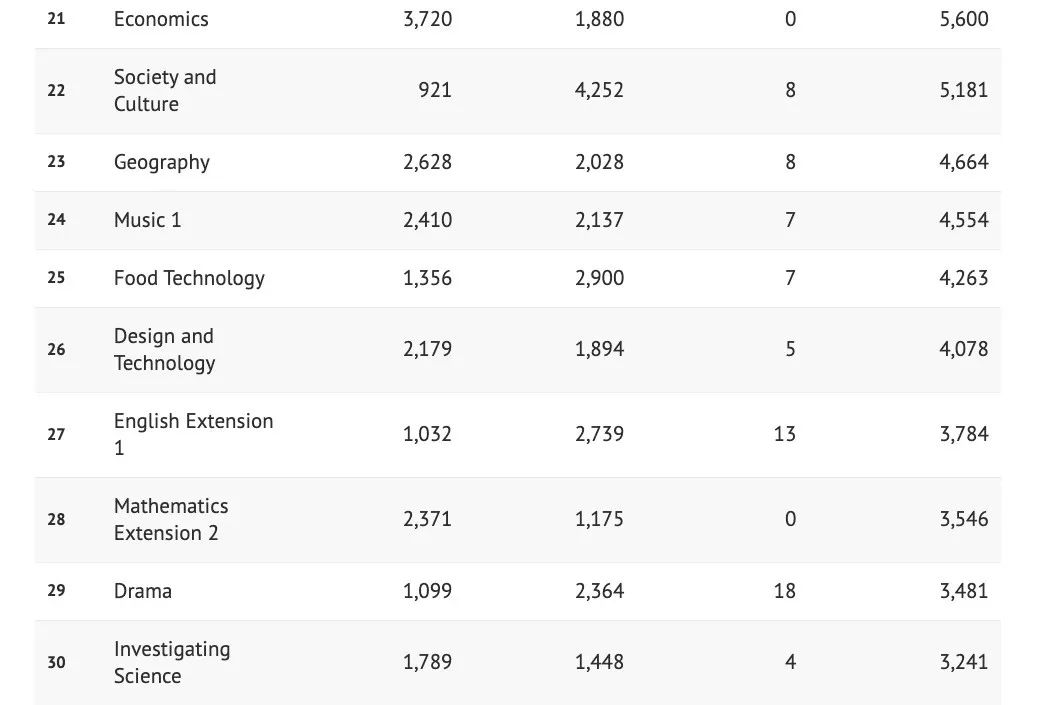Select the value 18 in the Drama row
Viewport: 1040px width, 705px height.
(784, 591)
